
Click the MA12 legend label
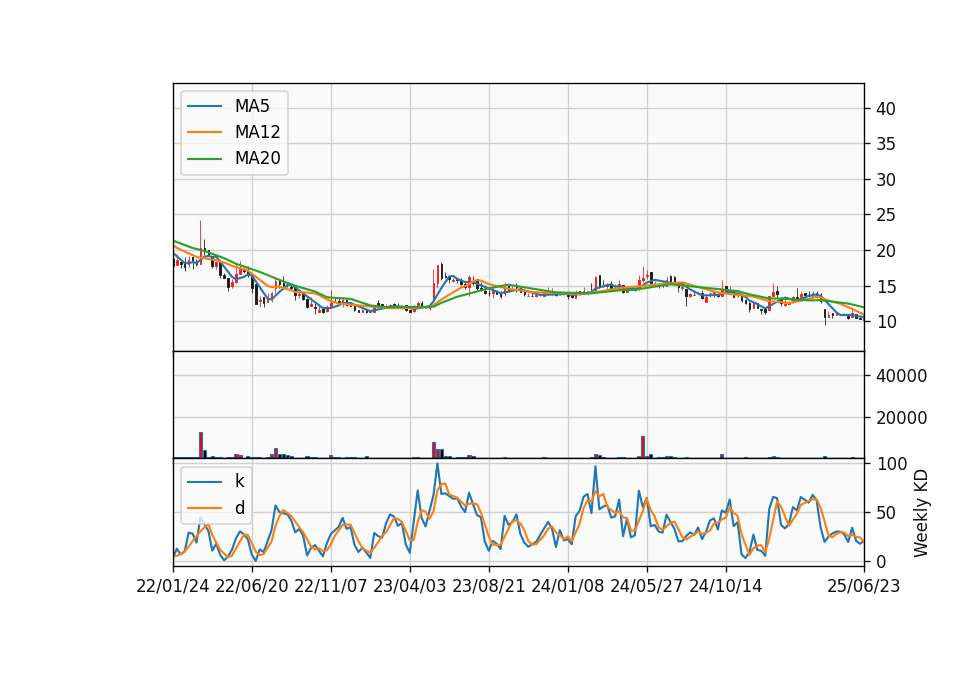[x=257, y=132]
